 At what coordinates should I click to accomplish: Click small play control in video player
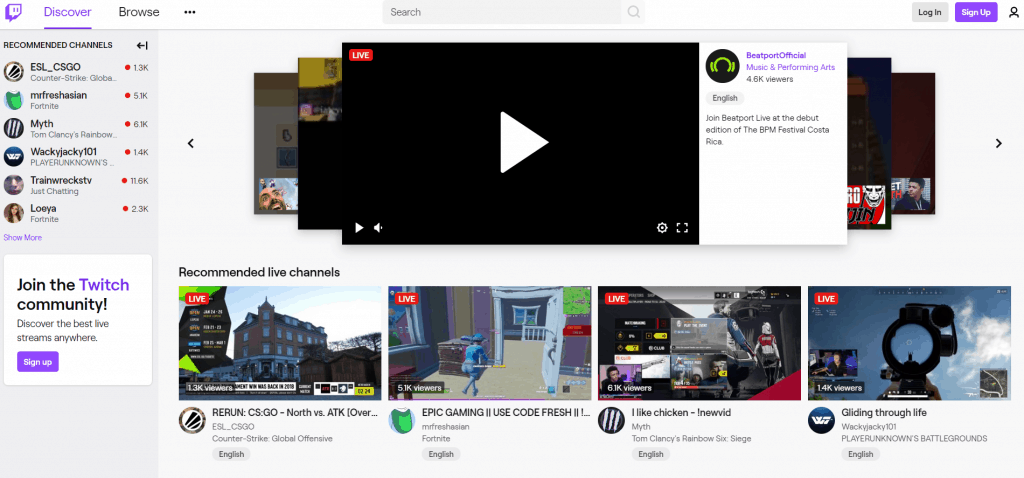pyautogui.click(x=359, y=227)
